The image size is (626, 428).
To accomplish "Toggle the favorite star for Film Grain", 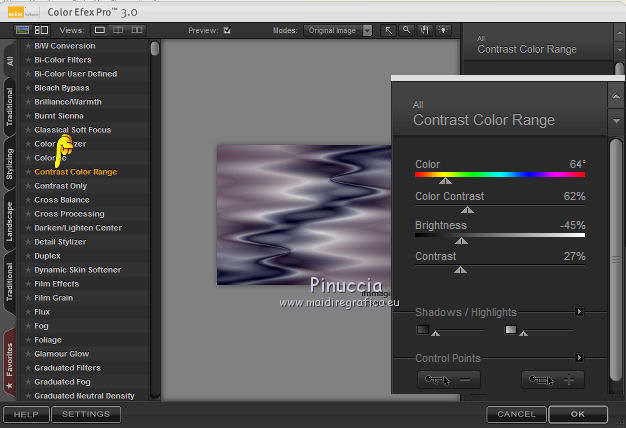I will pyautogui.click(x=28, y=298).
